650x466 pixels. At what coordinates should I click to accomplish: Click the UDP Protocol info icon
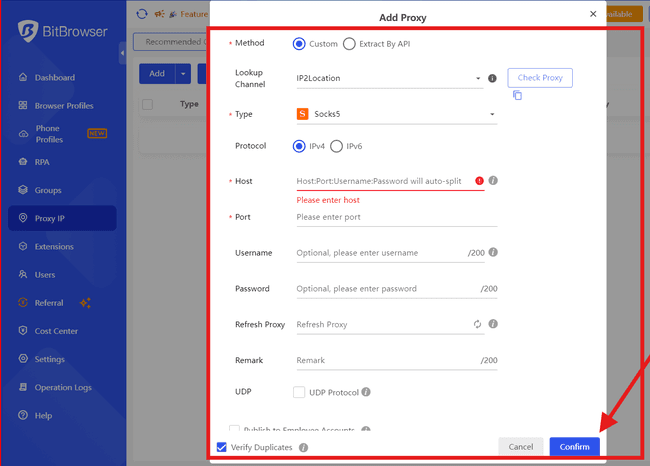[x=366, y=392]
